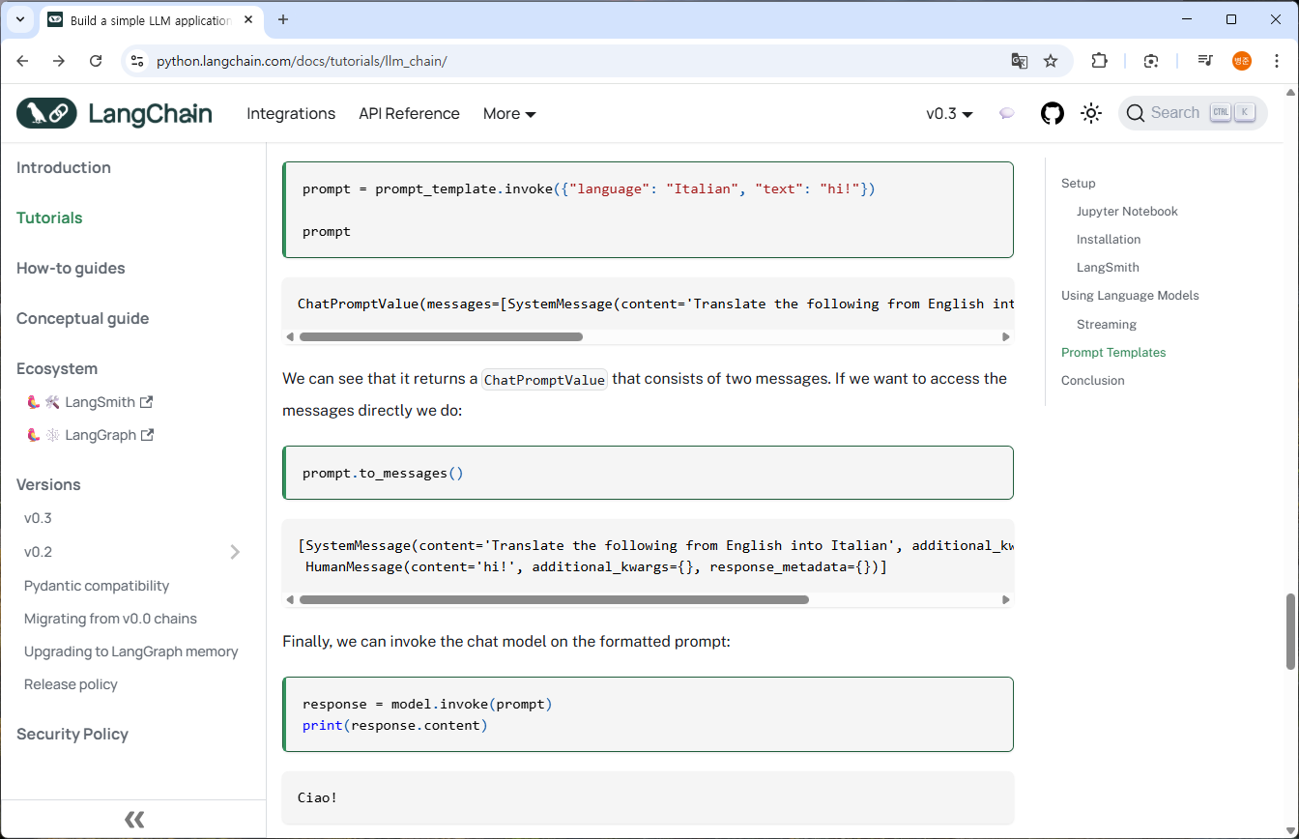Click the inline ChatPromptValue code text

coord(544,379)
